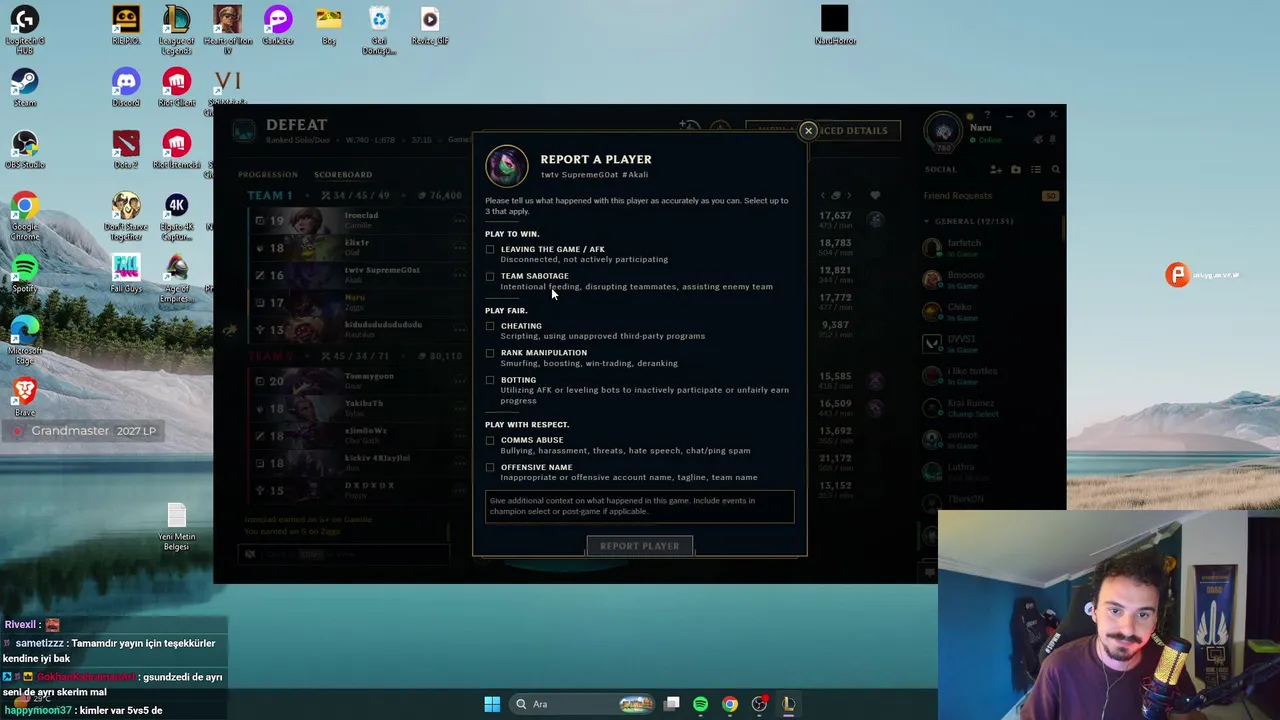The height and width of the screenshot is (720, 1280).
Task: Select friend i like turtles
Action: coord(990,375)
